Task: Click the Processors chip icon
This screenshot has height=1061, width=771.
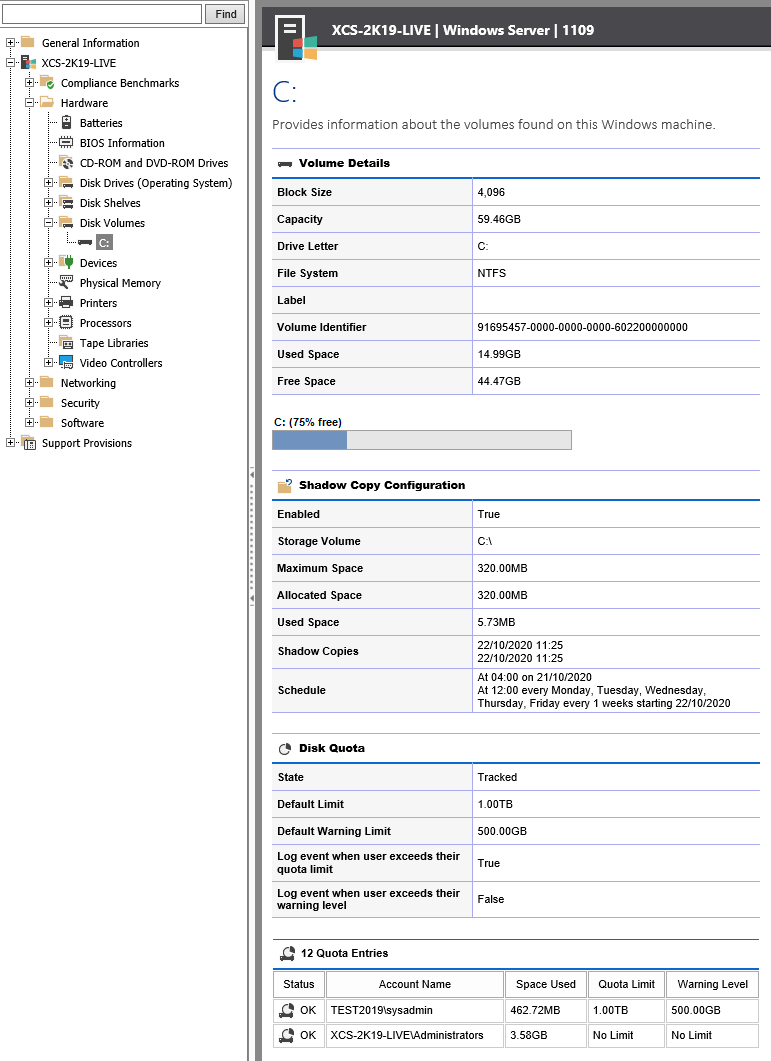Action: point(66,323)
